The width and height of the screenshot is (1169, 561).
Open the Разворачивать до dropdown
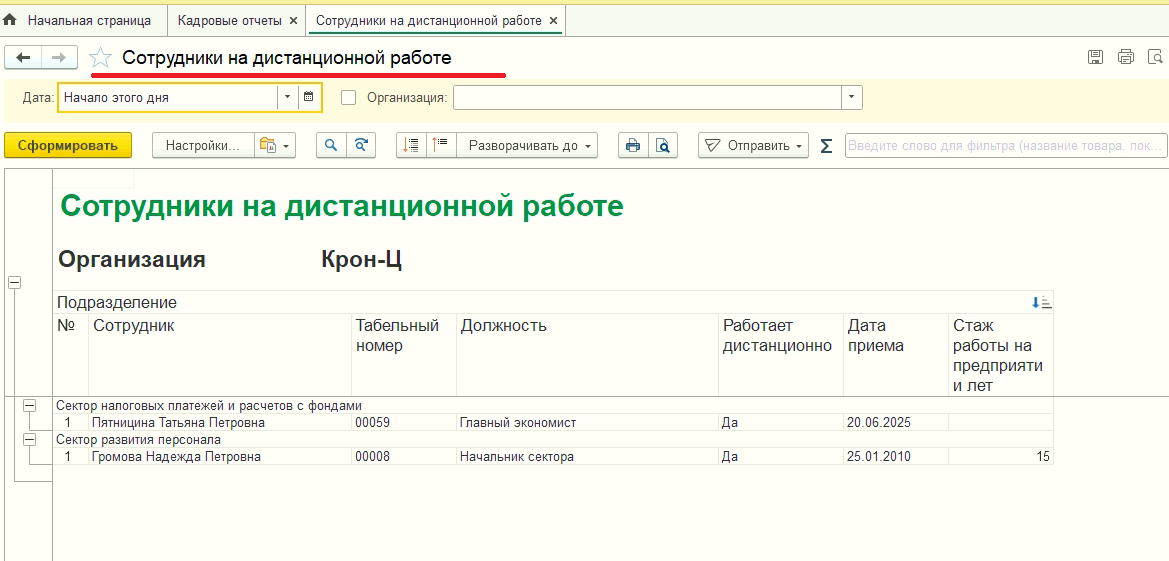pos(527,145)
